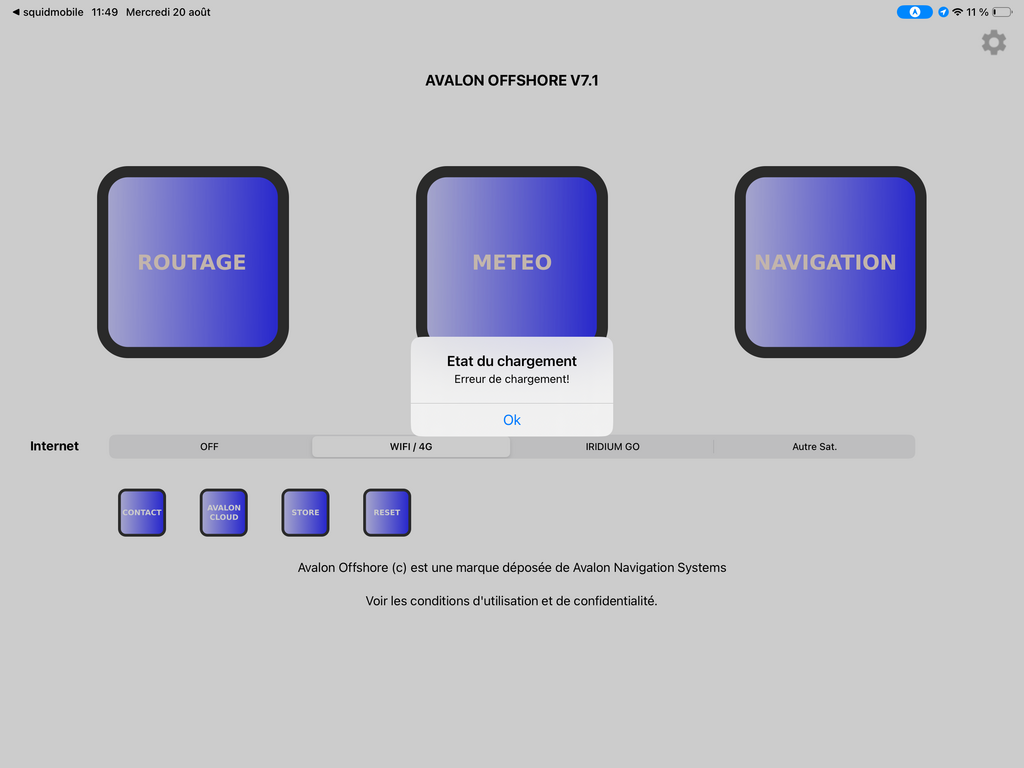Click the Internet label
Viewport: 1024px width, 768px height.
tap(54, 446)
